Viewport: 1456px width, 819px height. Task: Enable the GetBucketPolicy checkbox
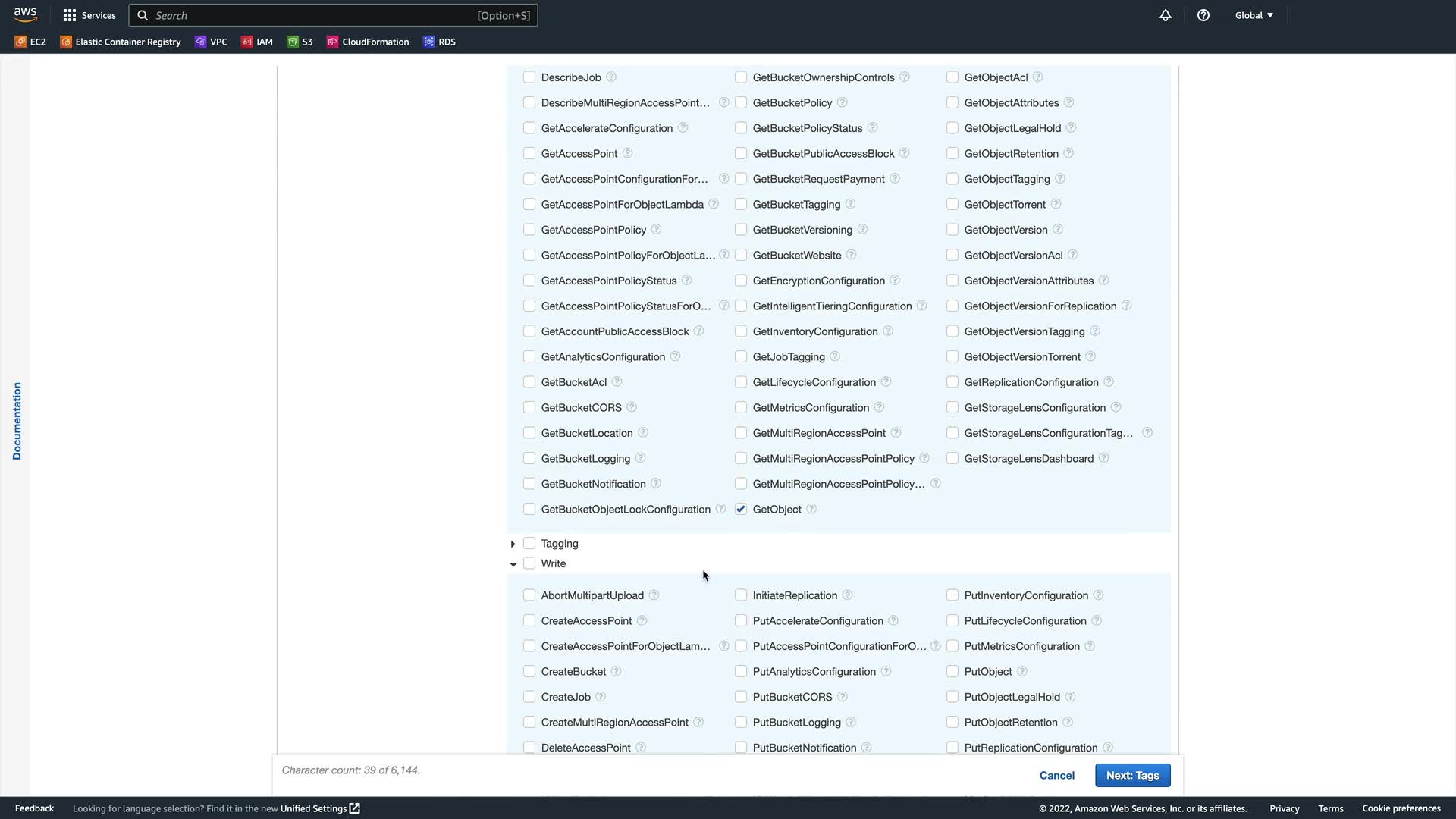741,102
